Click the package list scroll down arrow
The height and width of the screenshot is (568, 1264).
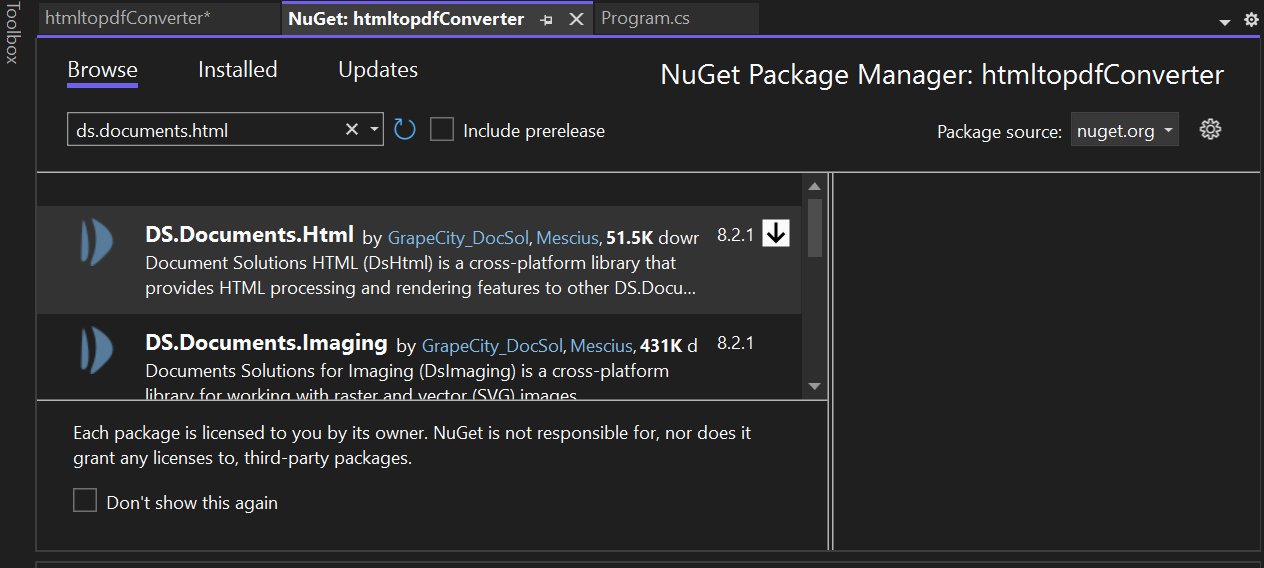814,387
